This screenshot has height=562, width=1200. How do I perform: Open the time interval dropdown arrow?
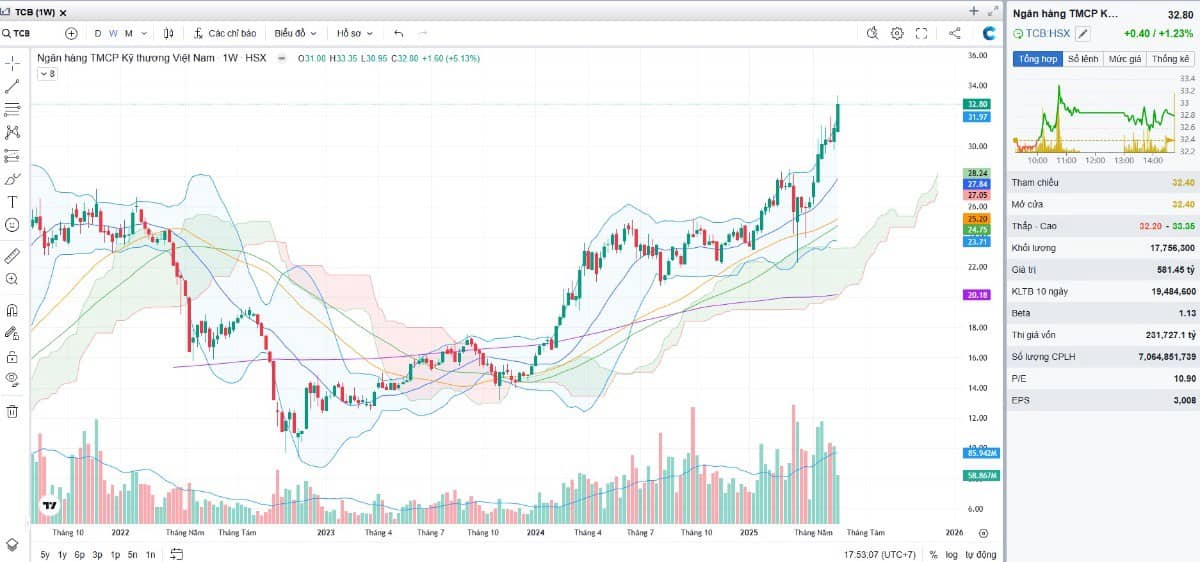145,33
